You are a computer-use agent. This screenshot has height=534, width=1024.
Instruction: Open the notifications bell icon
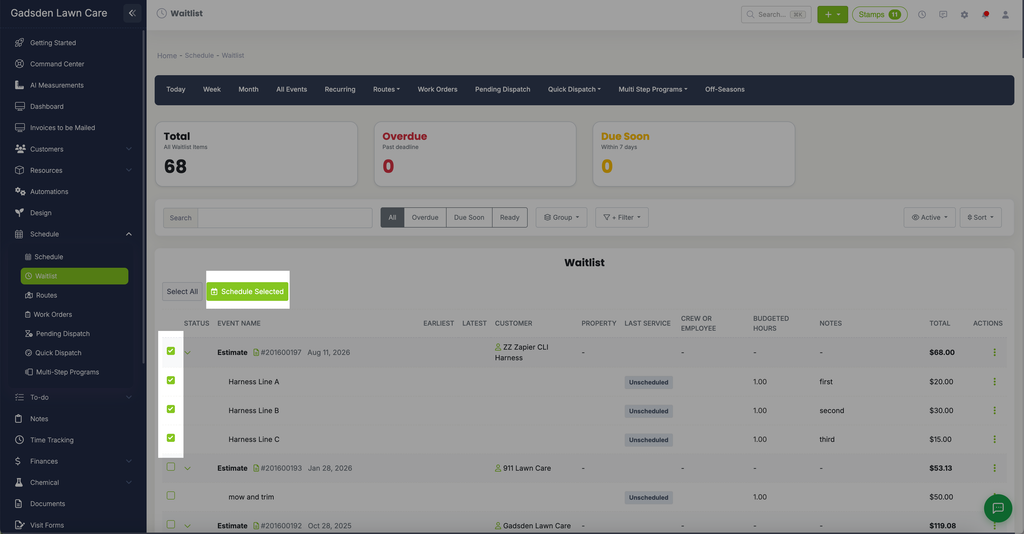click(985, 14)
